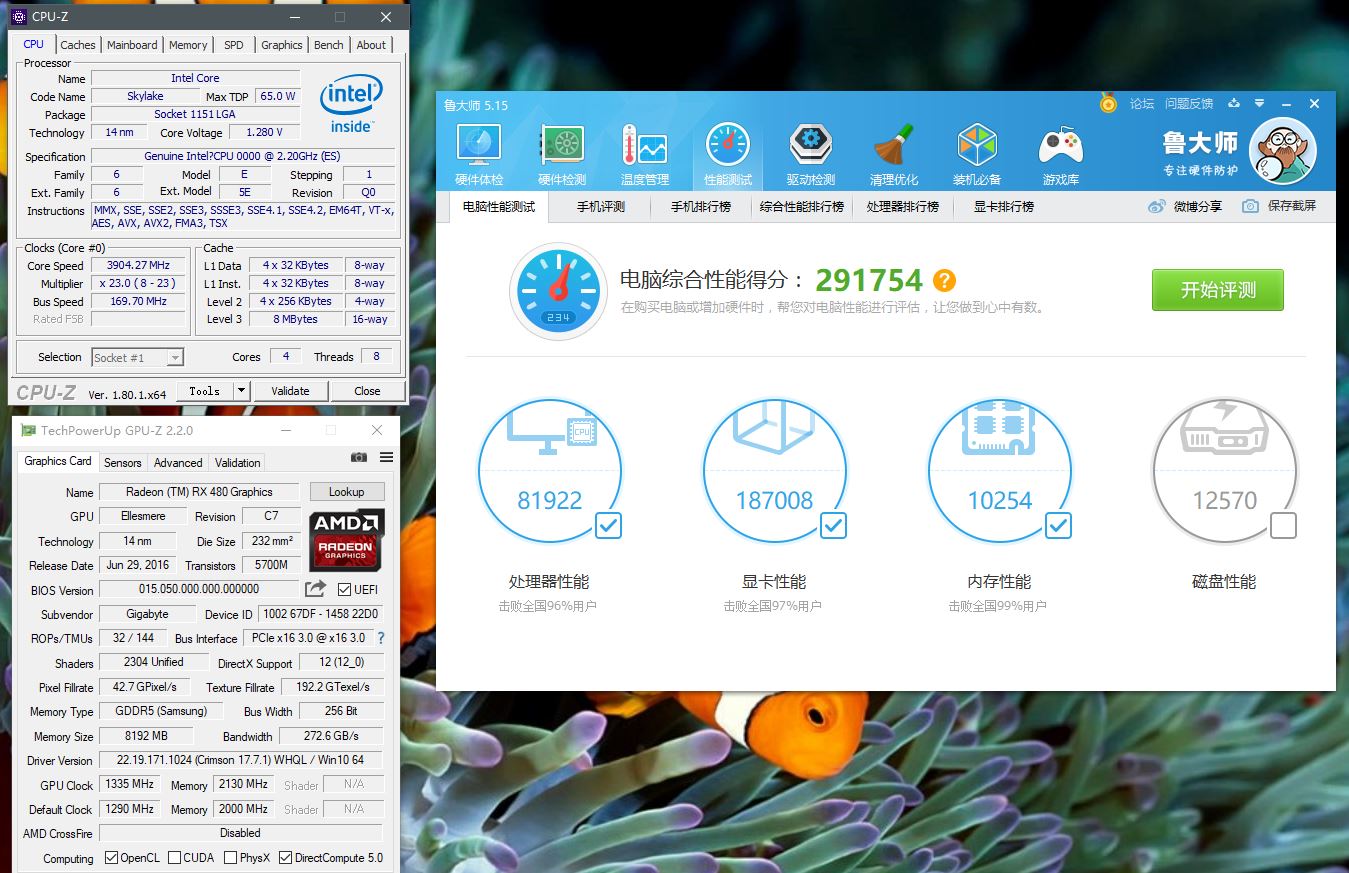Open 驱动检测 driver detection
The height and width of the screenshot is (873, 1349).
click(810, 154)
